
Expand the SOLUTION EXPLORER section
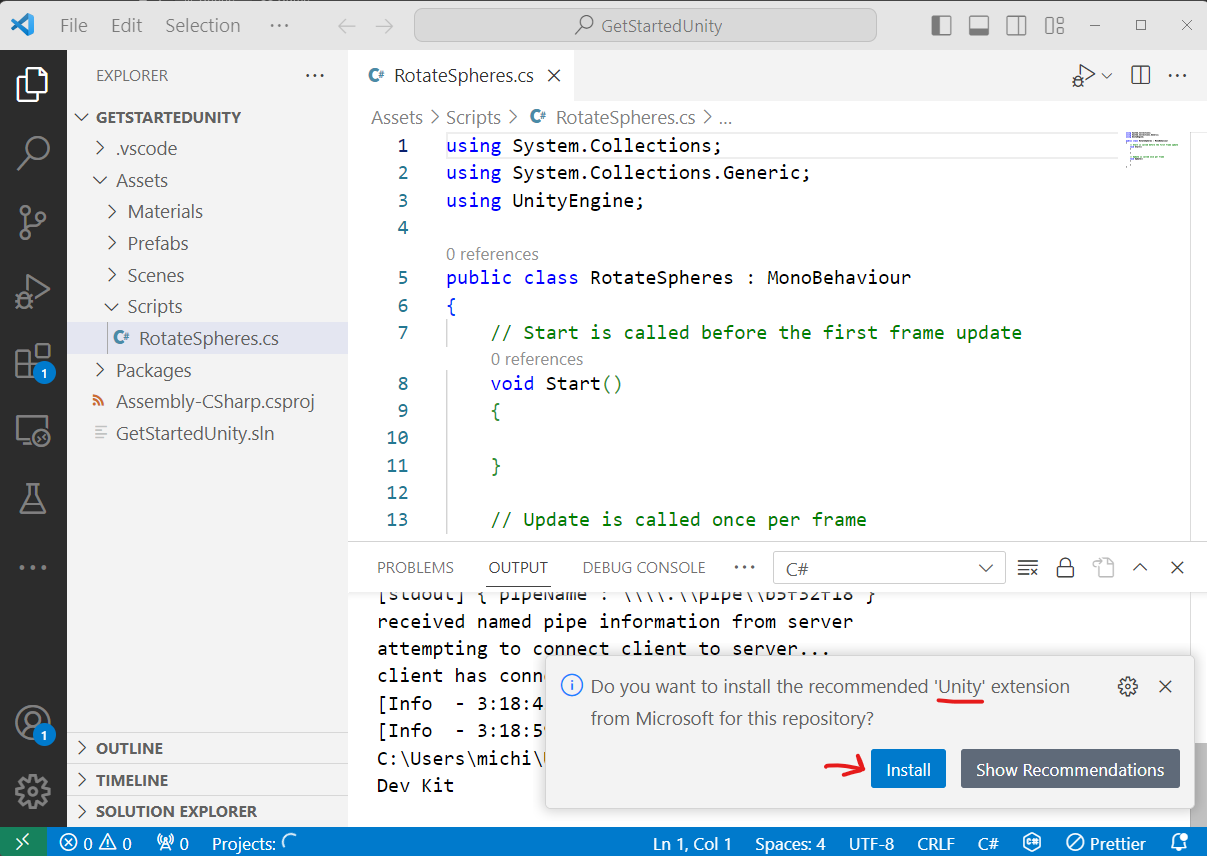208,811
